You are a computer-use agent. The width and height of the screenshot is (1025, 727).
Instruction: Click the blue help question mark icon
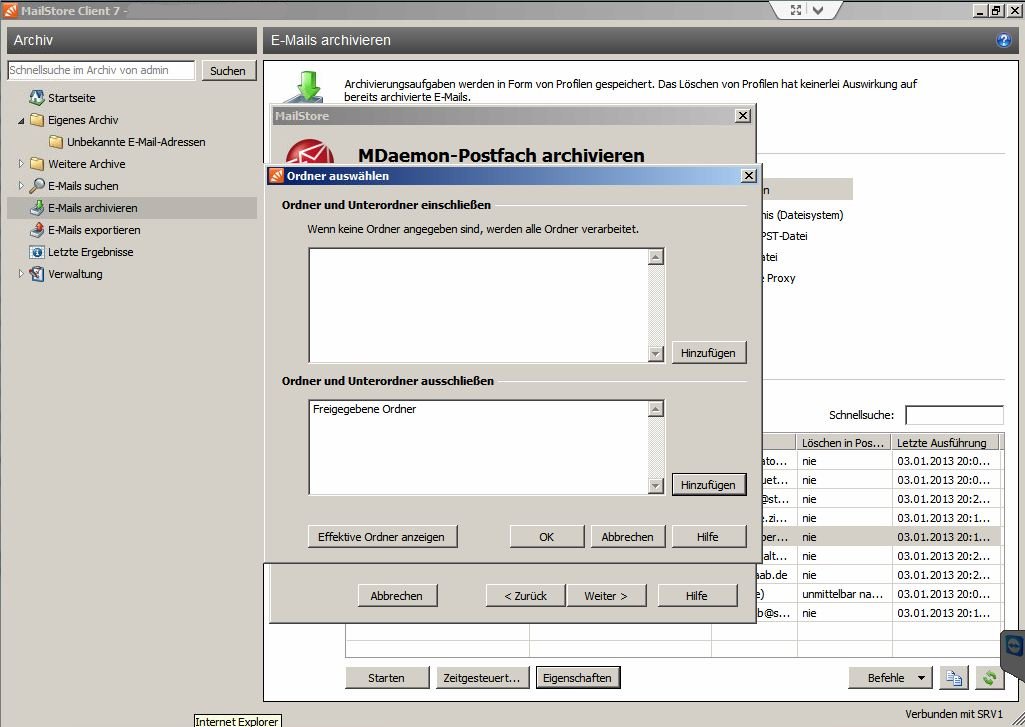1003,41
